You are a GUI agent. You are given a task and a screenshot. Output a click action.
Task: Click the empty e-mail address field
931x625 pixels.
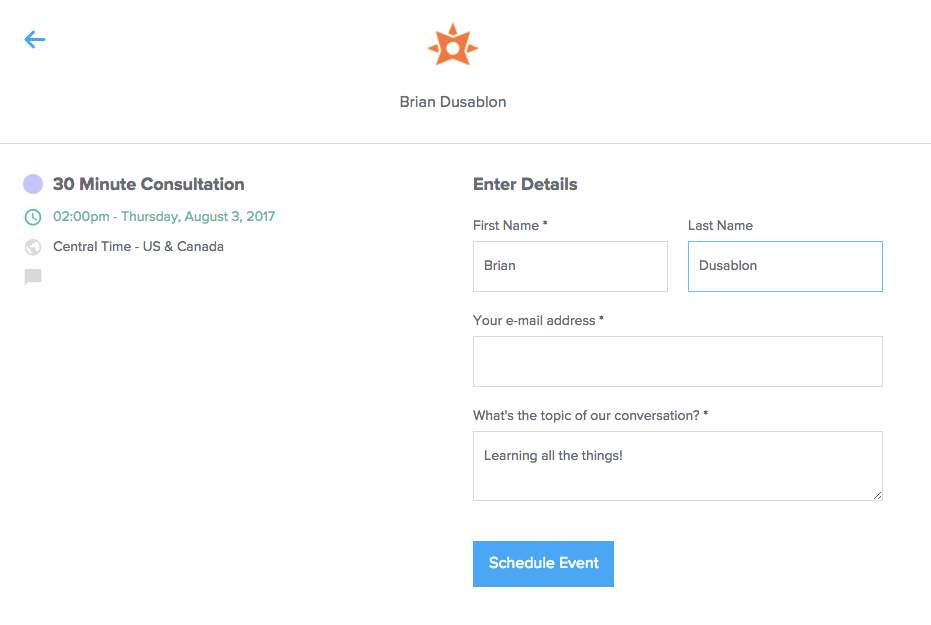coord(677,361)
